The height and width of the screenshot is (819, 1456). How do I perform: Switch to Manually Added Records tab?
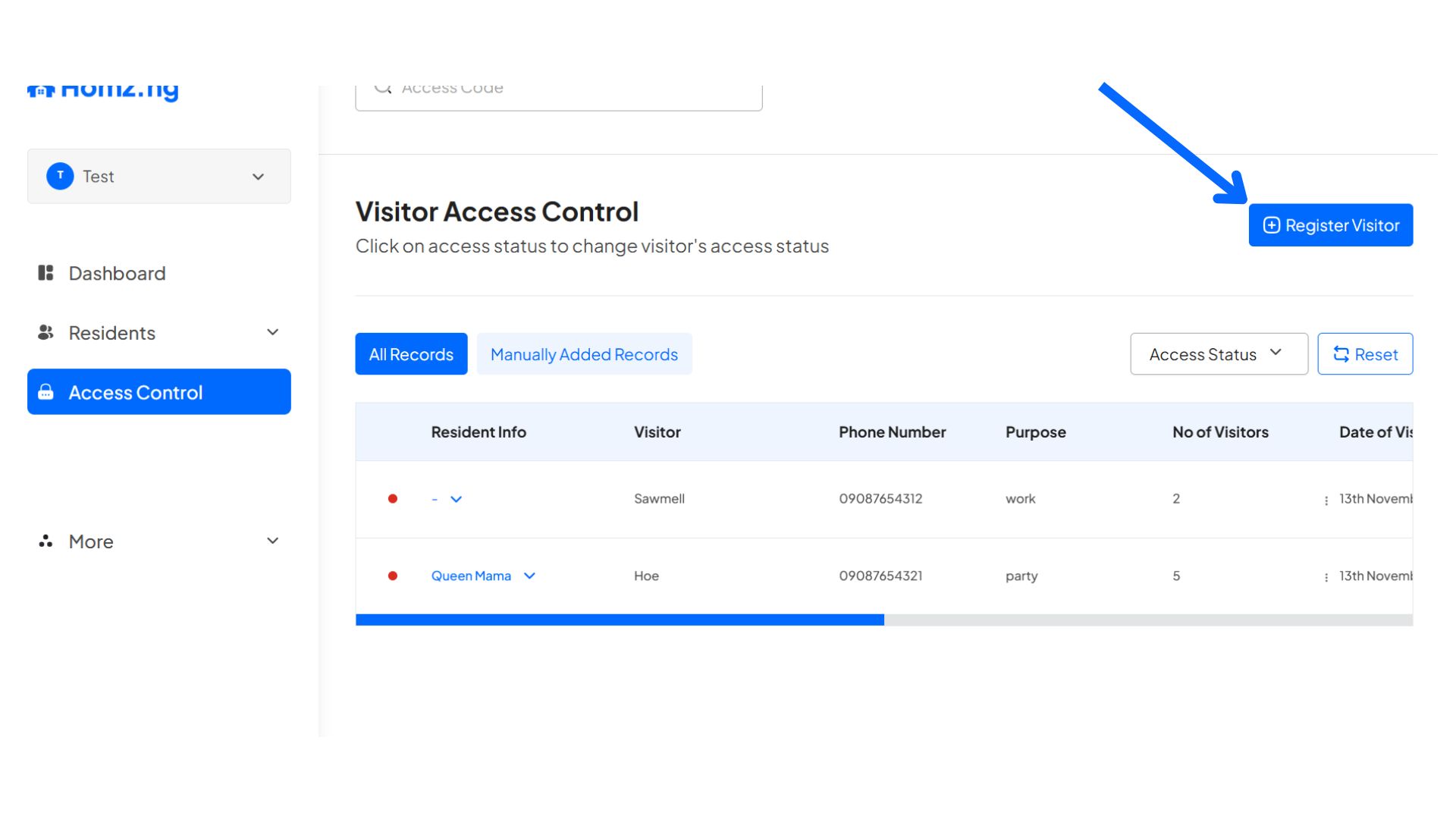point(585,353)
